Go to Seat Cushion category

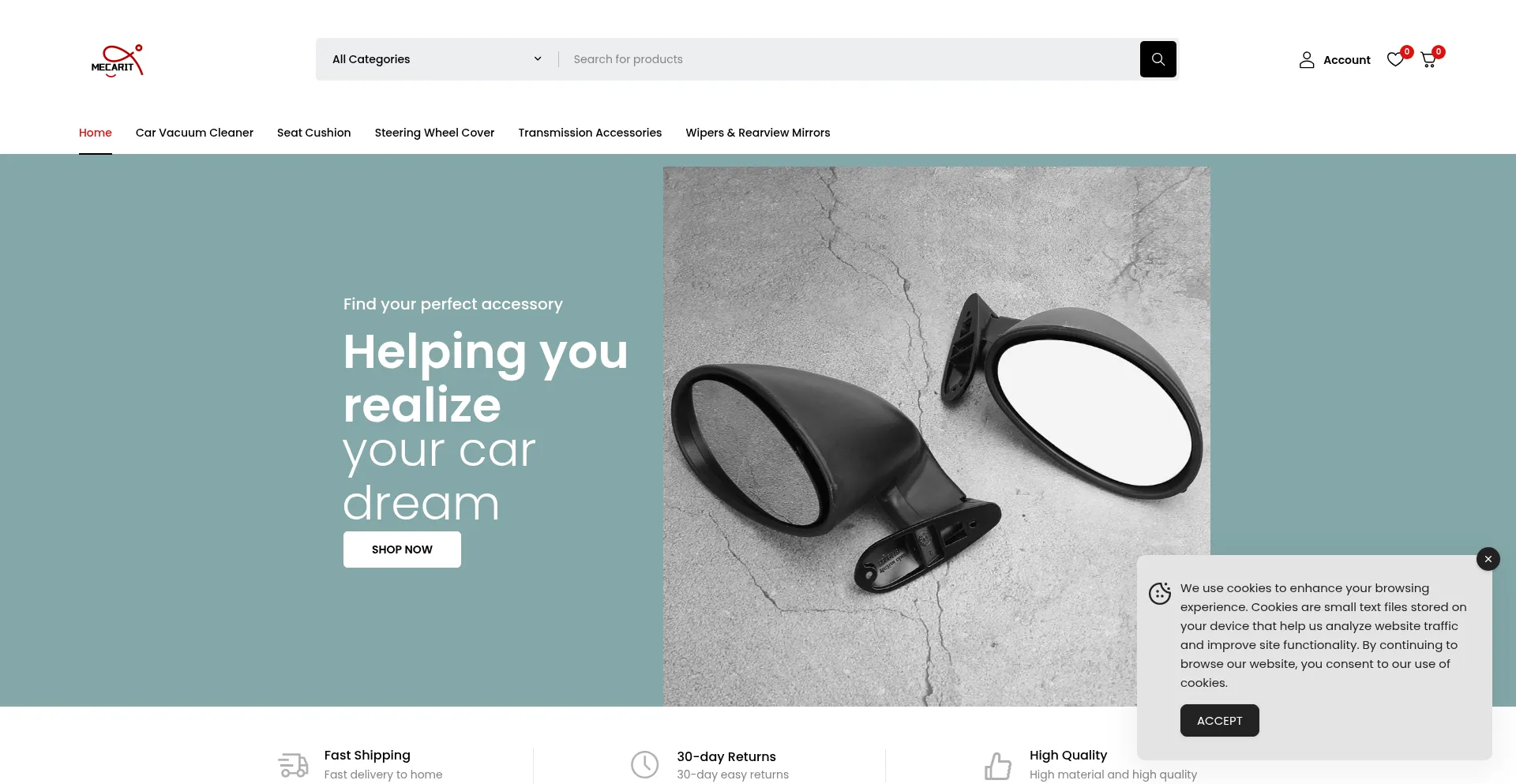tap(314, 133)
